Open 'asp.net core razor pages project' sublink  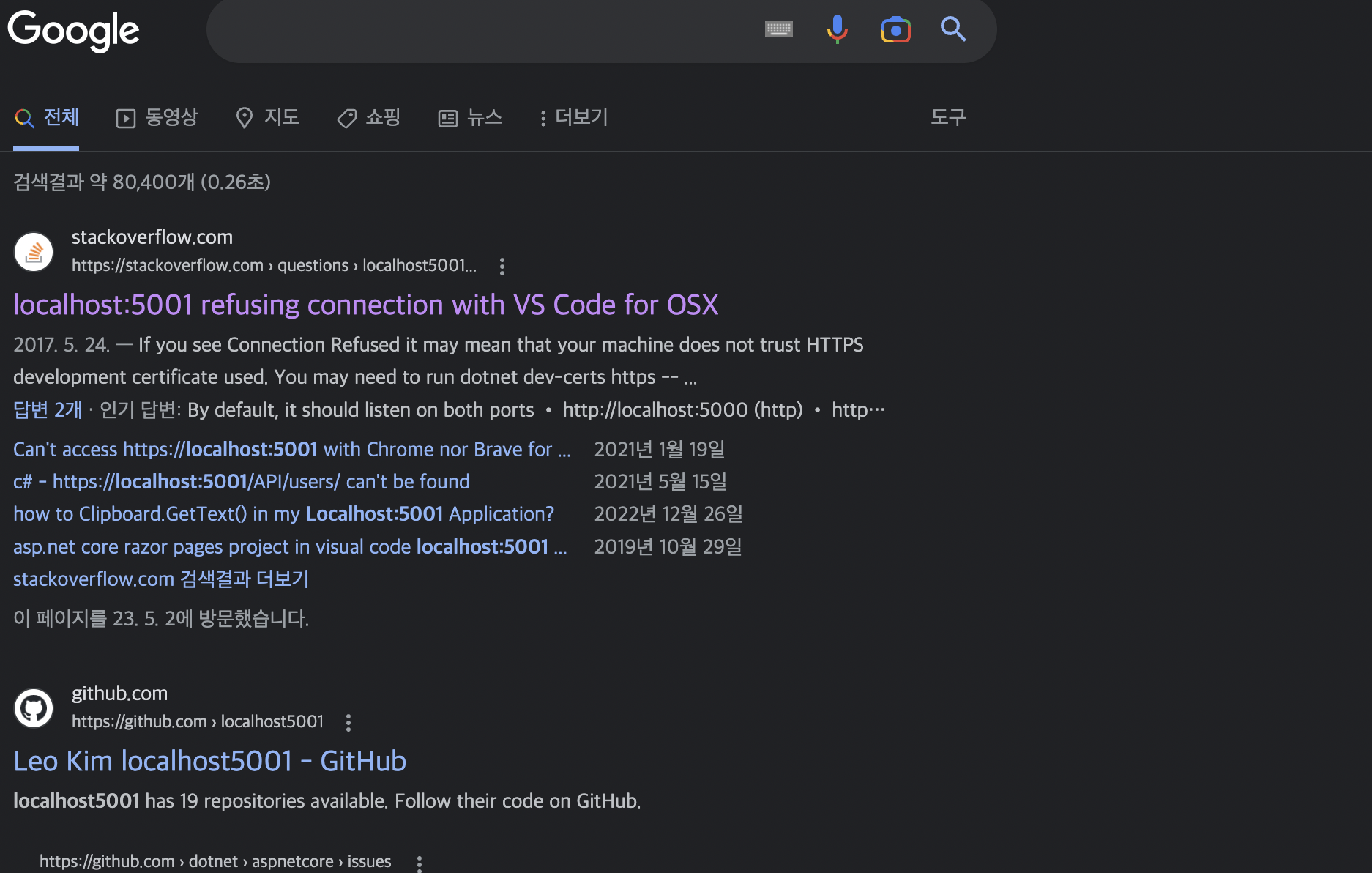[290, 546]
